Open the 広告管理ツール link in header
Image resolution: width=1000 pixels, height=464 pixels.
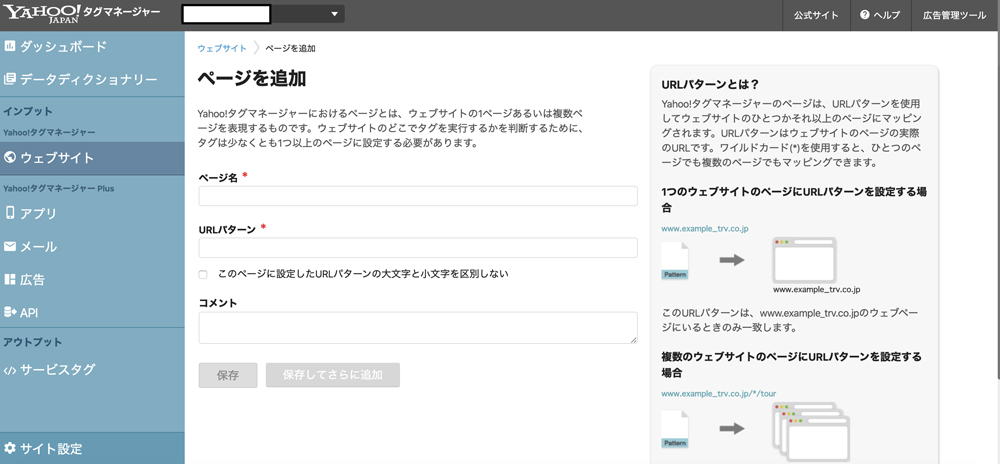pyautogui.click(x=954, y=15)
